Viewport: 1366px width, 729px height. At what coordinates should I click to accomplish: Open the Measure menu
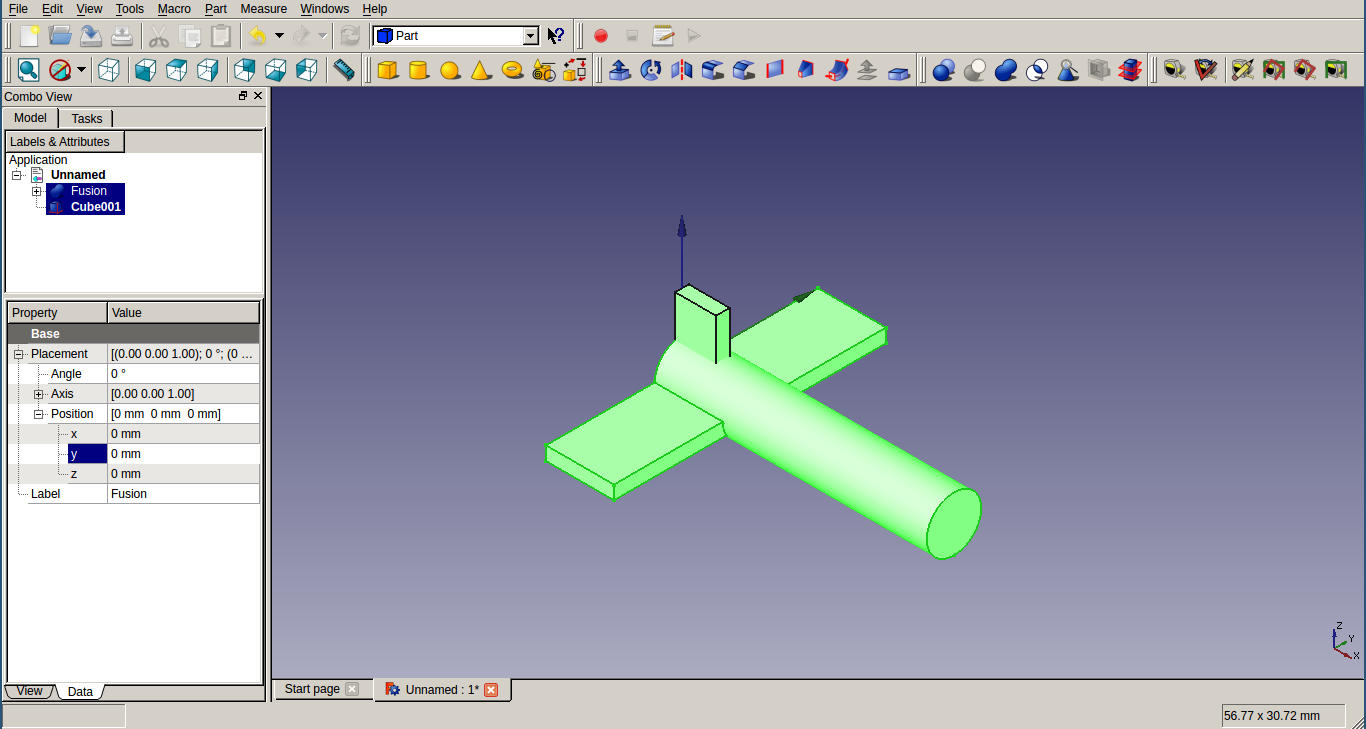(x=264, y=9)
